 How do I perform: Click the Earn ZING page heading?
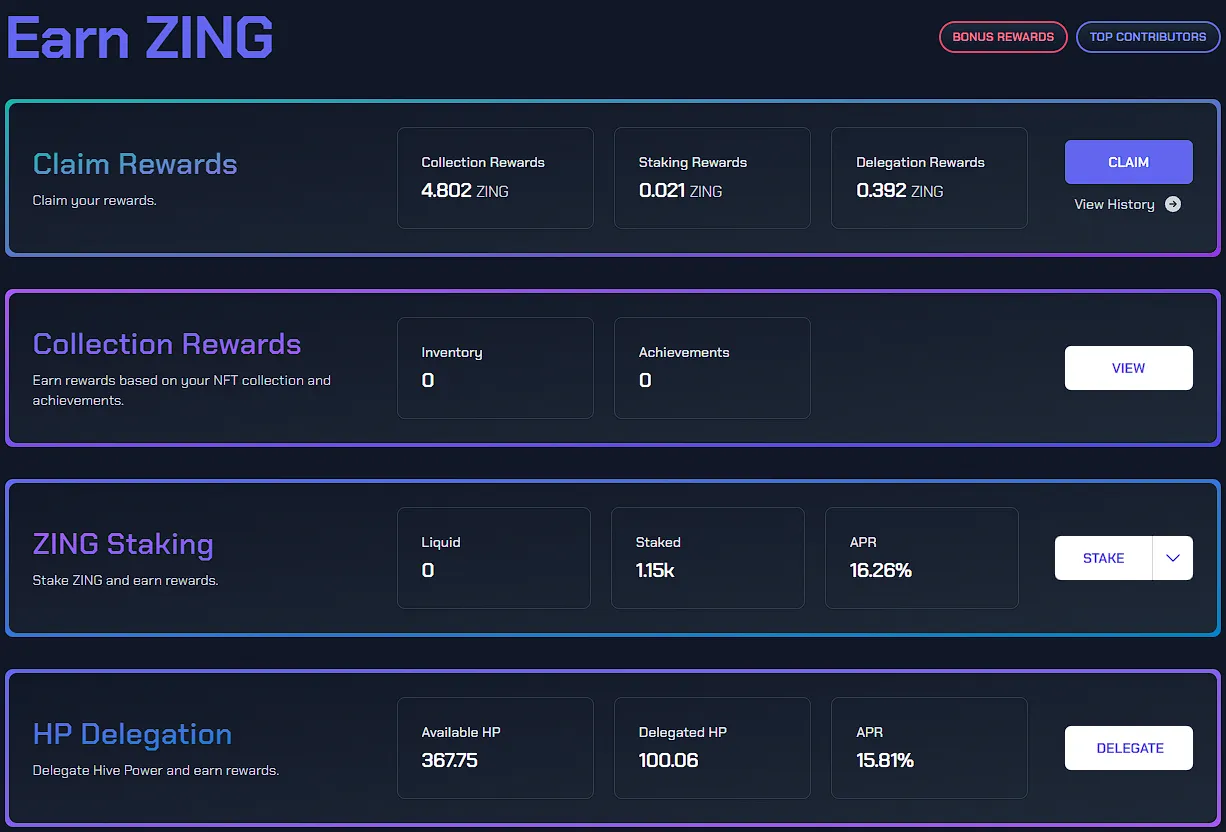point(140,38)
